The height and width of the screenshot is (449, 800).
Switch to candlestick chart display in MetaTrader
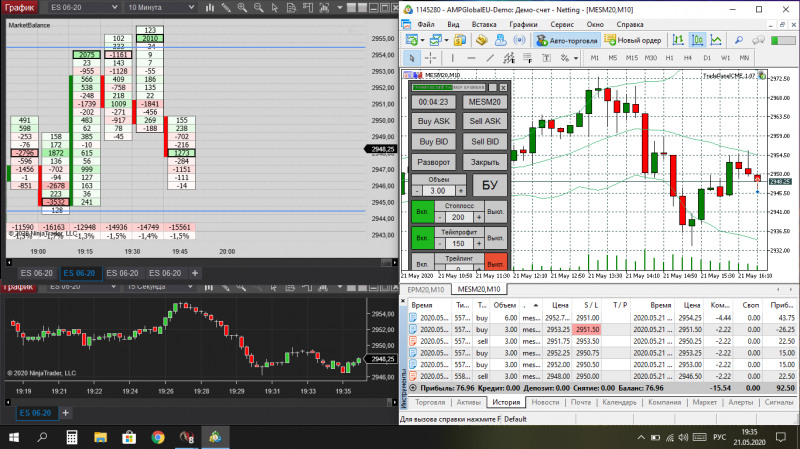pyautogui.click(x=697, y=40)
